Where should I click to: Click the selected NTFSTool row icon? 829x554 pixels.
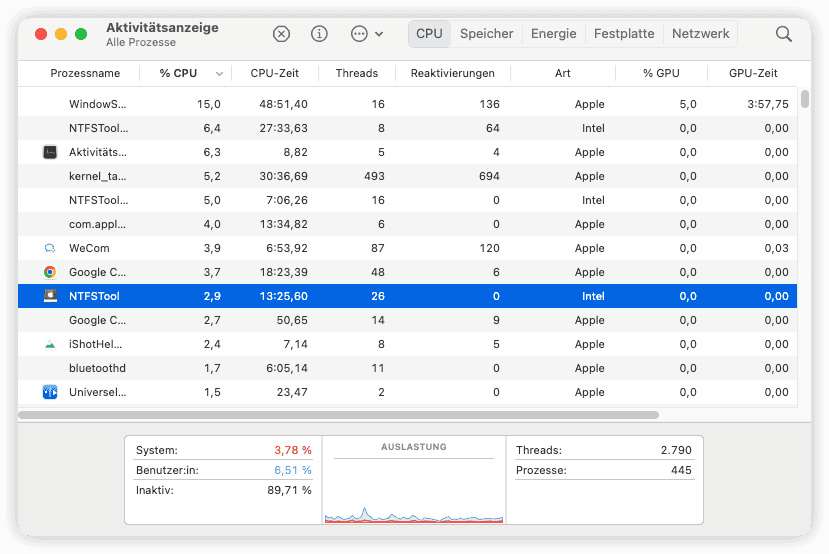[x=50, y=296]
